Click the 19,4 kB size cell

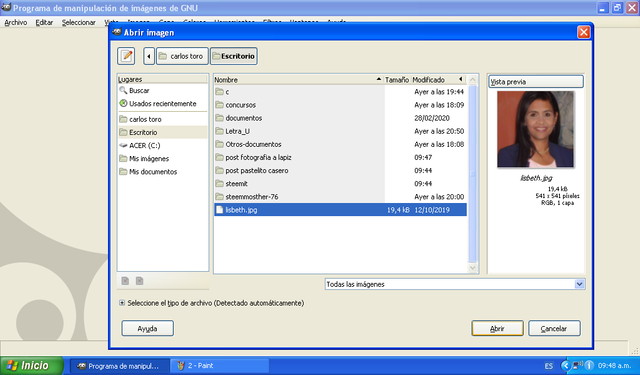pyautogui.click(x=398, y=210)
